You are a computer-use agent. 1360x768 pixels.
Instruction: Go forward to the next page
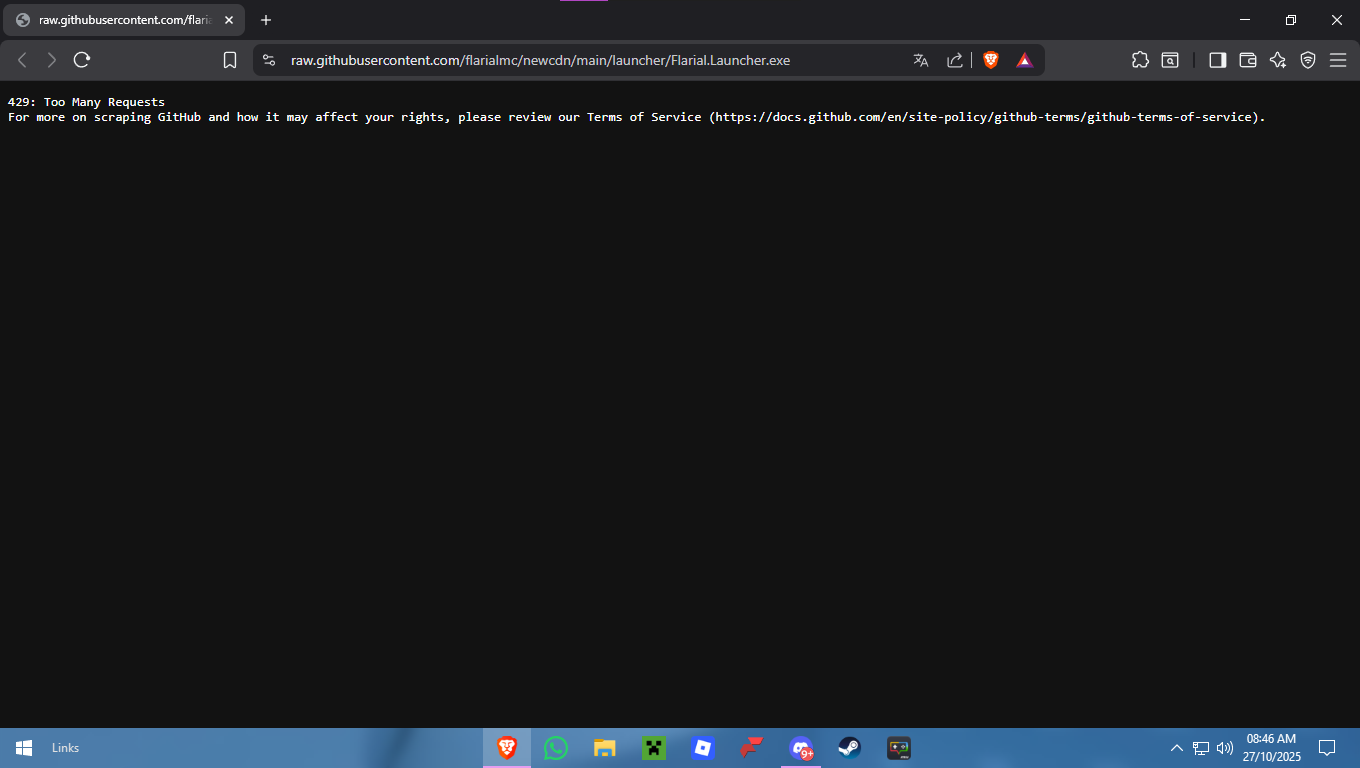point(52,60)
